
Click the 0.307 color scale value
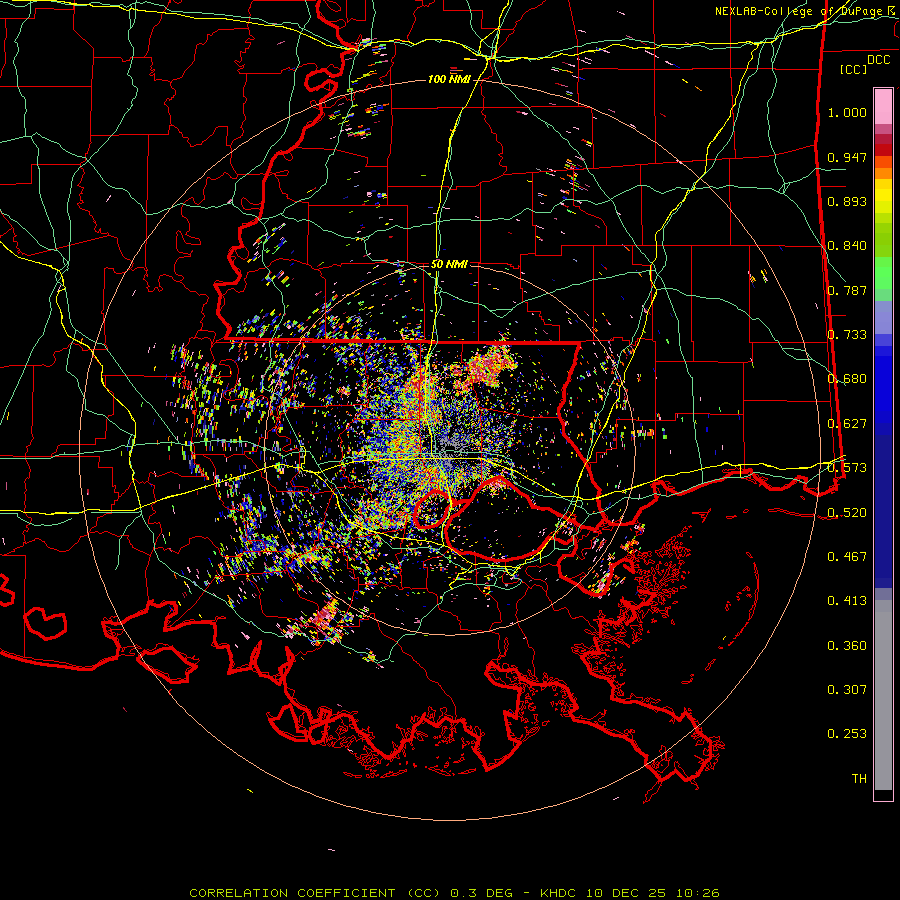[x=847, y=690]
